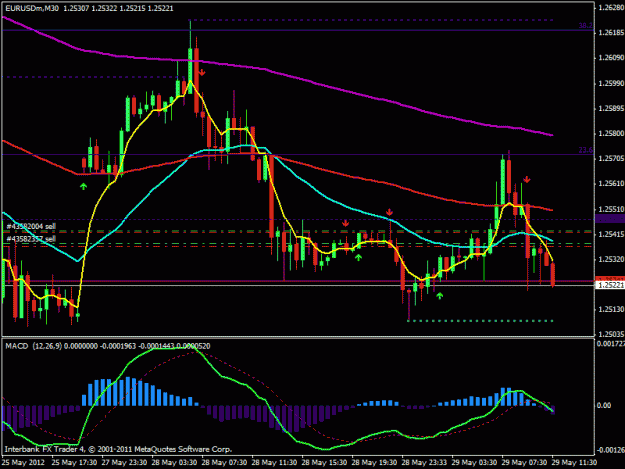The image size is (625, 469).
Task: Click the 28 May 15:30 time label
Action: point(324,462)
